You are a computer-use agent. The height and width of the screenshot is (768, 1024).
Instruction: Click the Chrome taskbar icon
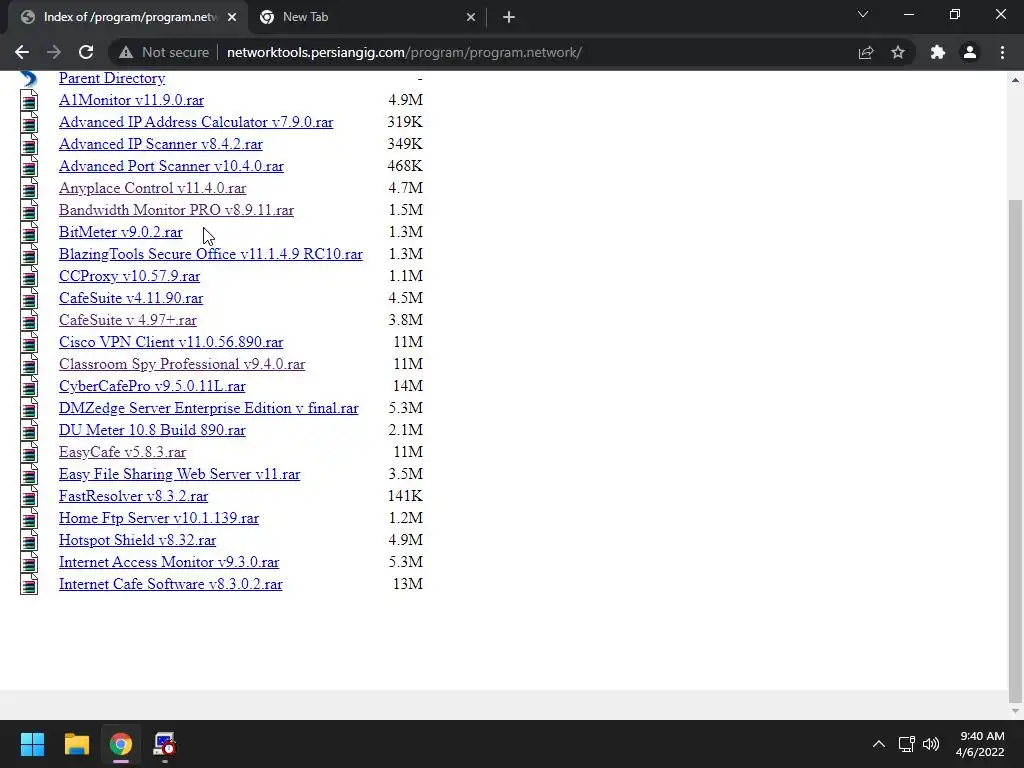[x=120, y=744]
